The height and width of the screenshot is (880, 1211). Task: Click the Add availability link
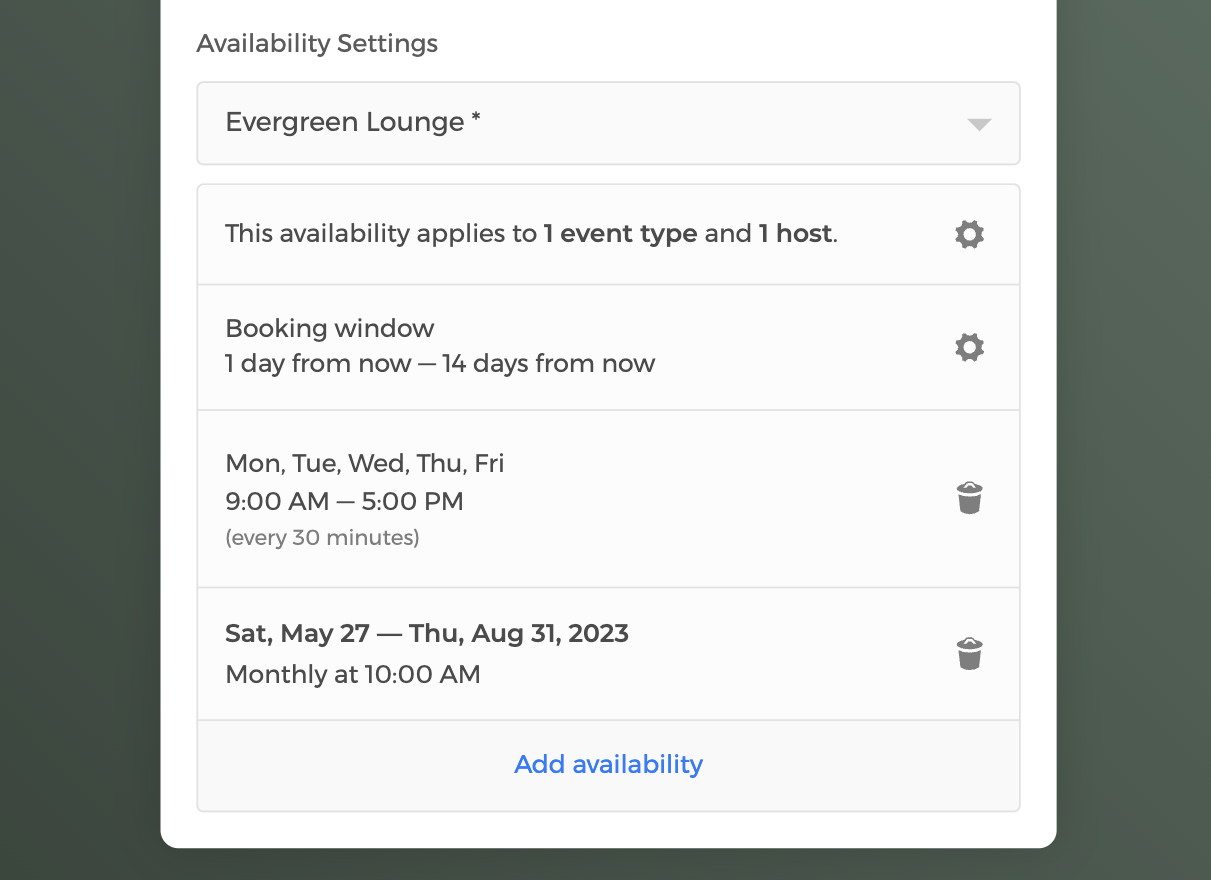pos(608,764)
